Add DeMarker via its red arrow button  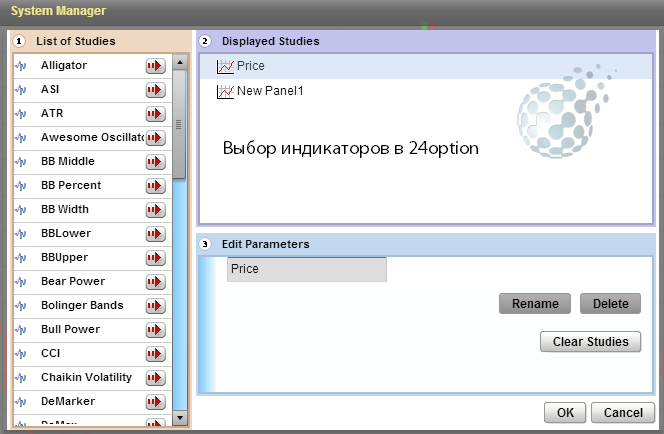[x=155, y=401]
